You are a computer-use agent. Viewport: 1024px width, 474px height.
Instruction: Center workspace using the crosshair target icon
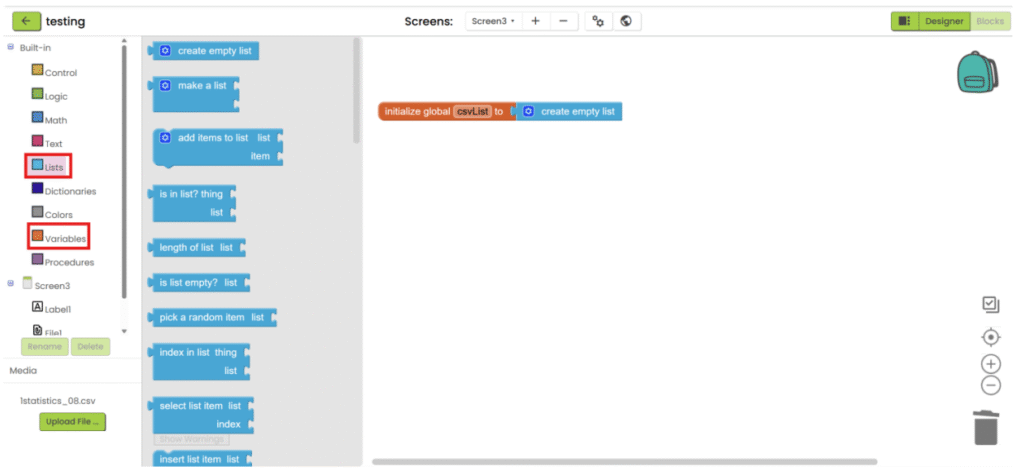[990, 337]
